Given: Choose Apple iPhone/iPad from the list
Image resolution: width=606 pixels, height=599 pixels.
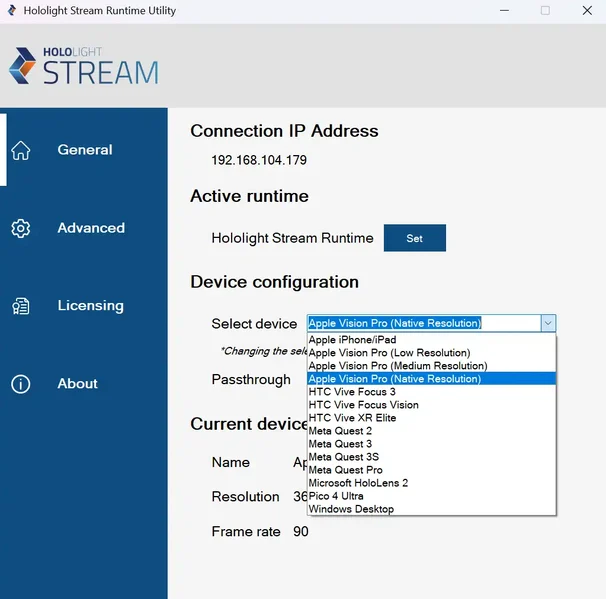Looking at the screenshot, I should coord(431,340).
